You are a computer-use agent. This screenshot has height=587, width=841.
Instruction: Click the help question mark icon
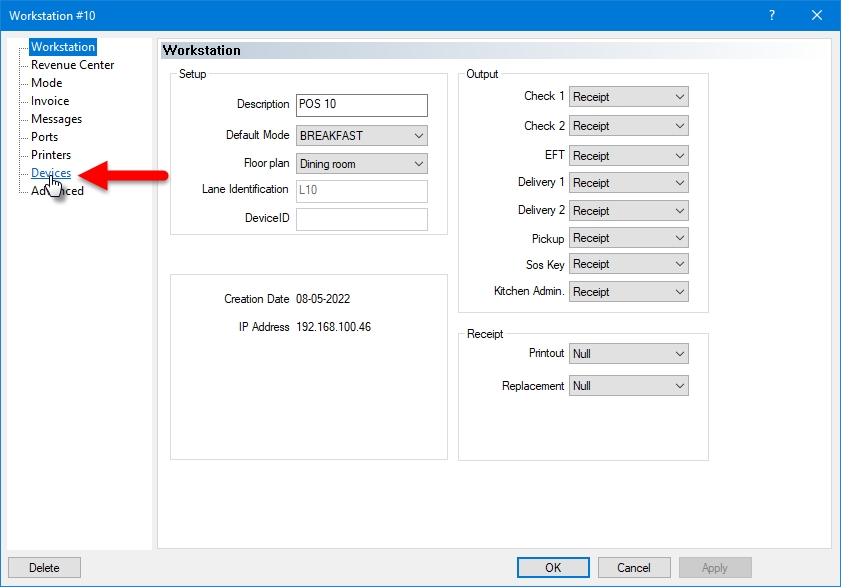tap(771, 15)
